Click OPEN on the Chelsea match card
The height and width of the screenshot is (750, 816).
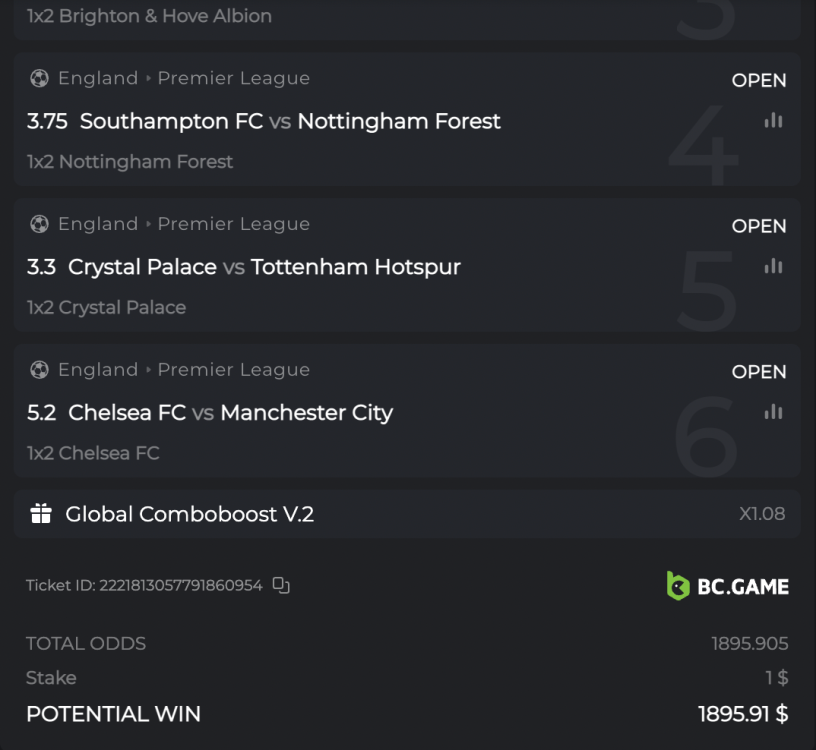(758, 371)
